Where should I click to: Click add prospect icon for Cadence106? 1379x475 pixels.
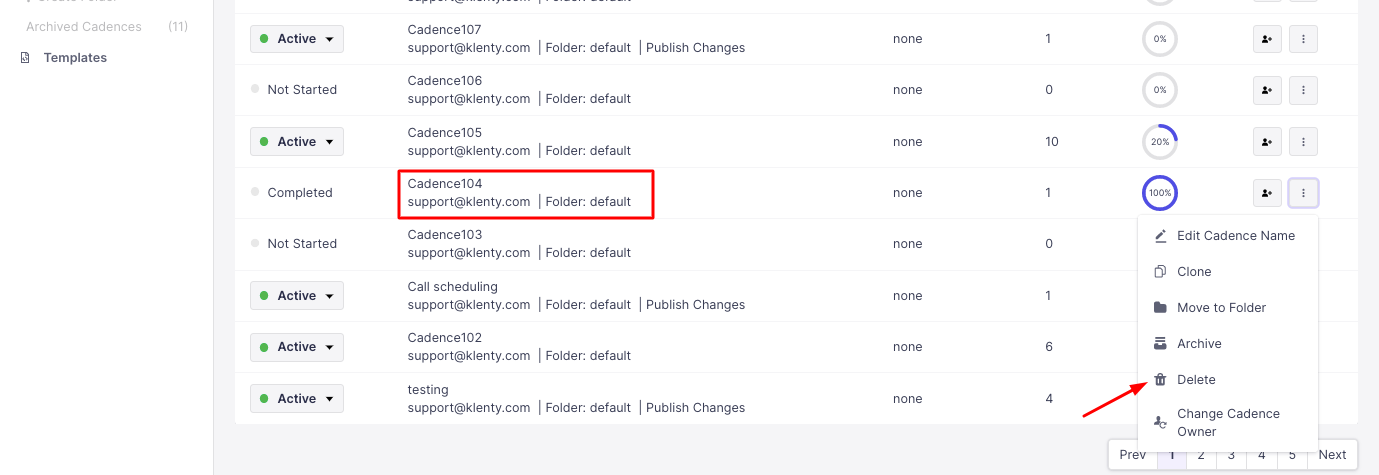tap(1267, 90)
